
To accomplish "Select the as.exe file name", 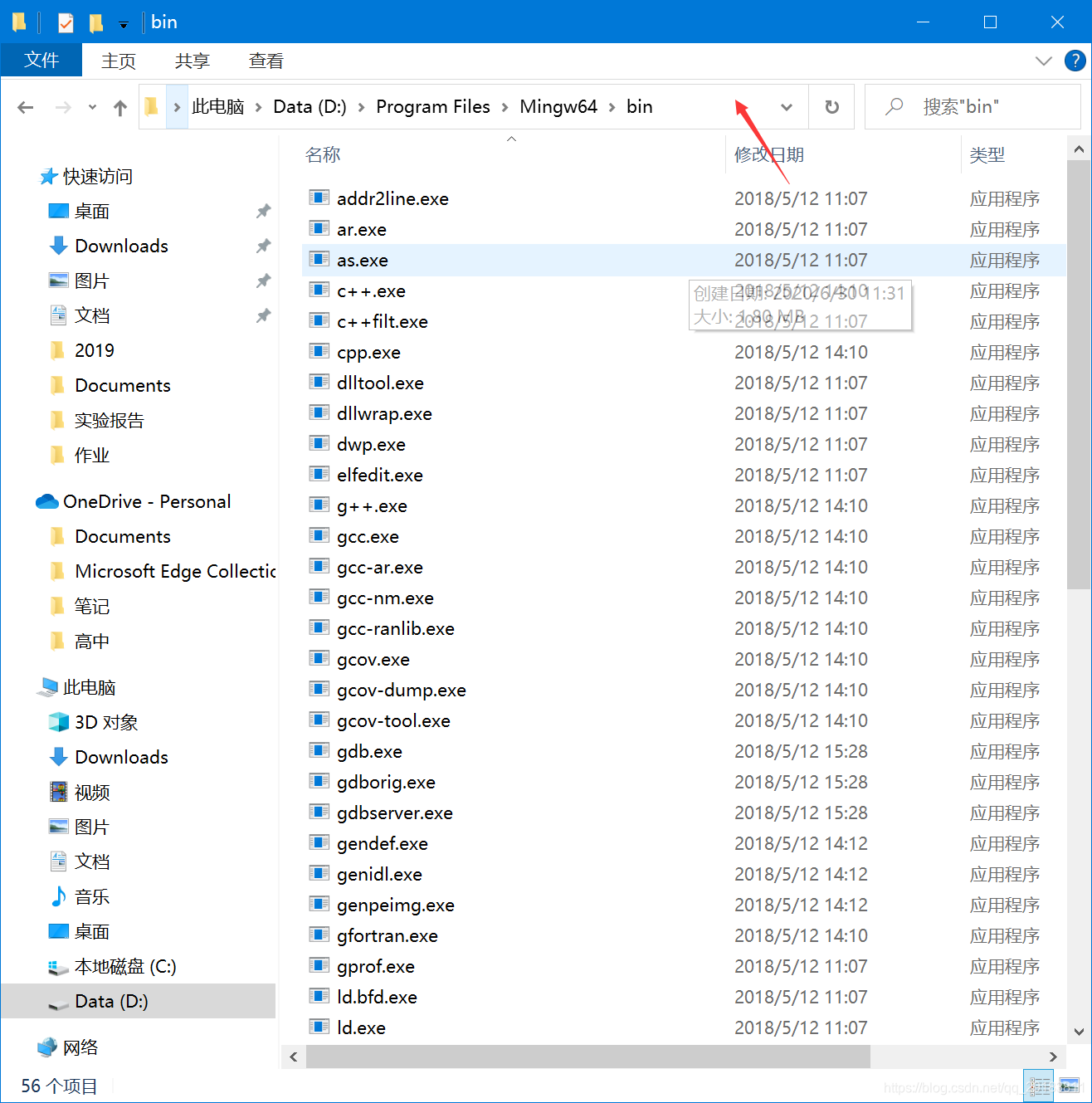I will click(x=363, y=260).
